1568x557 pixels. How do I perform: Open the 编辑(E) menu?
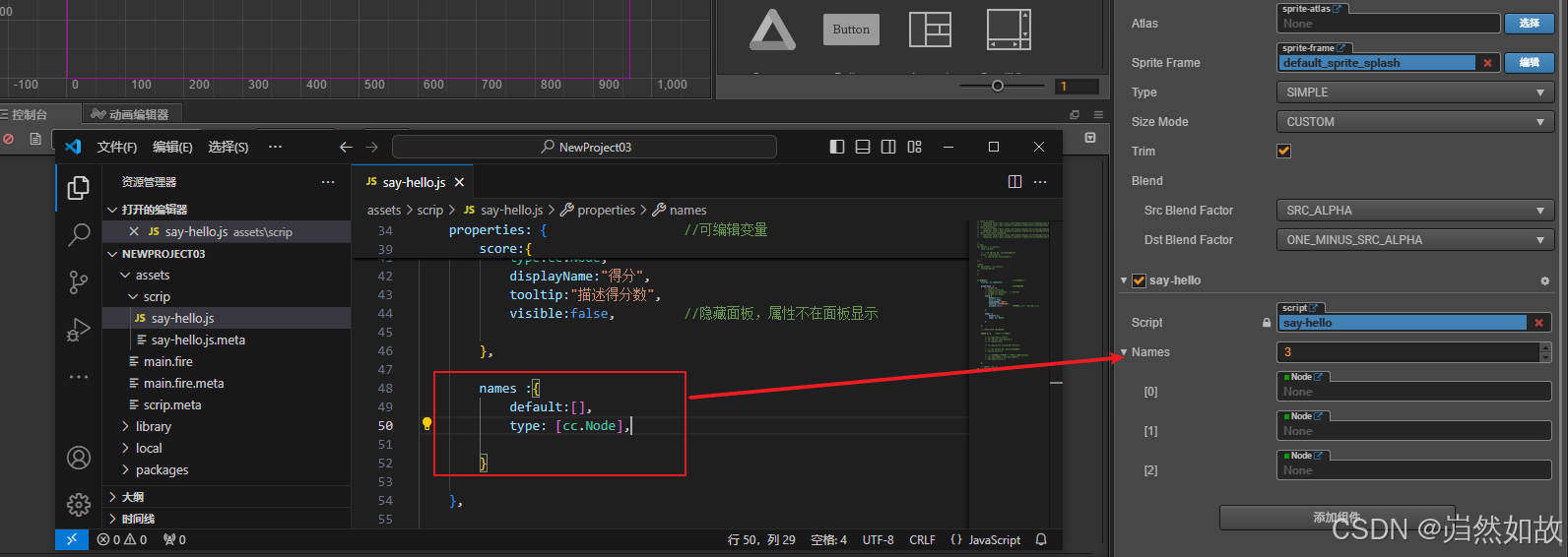point(172,147)
